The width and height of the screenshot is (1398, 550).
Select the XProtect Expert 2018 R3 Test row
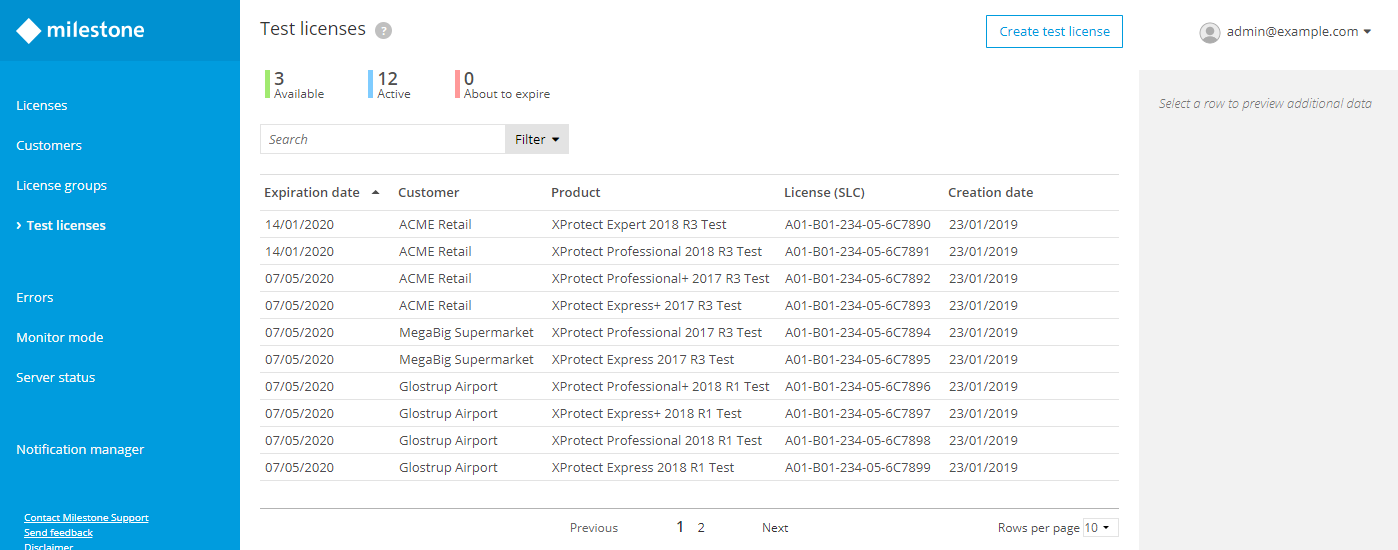[638, 224]
